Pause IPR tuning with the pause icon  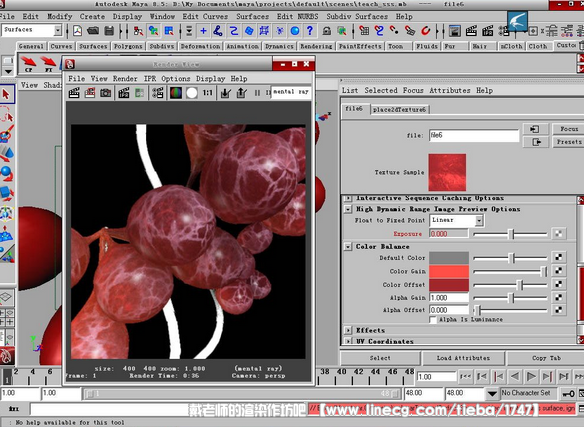[x=257, y=93]
